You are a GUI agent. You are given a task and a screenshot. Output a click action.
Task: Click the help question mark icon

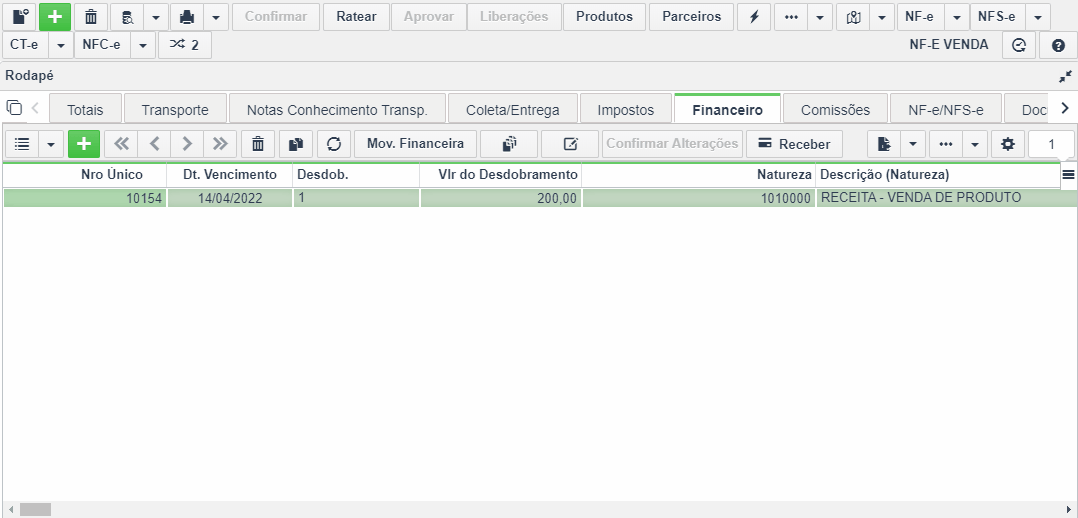pos(1058,45)
